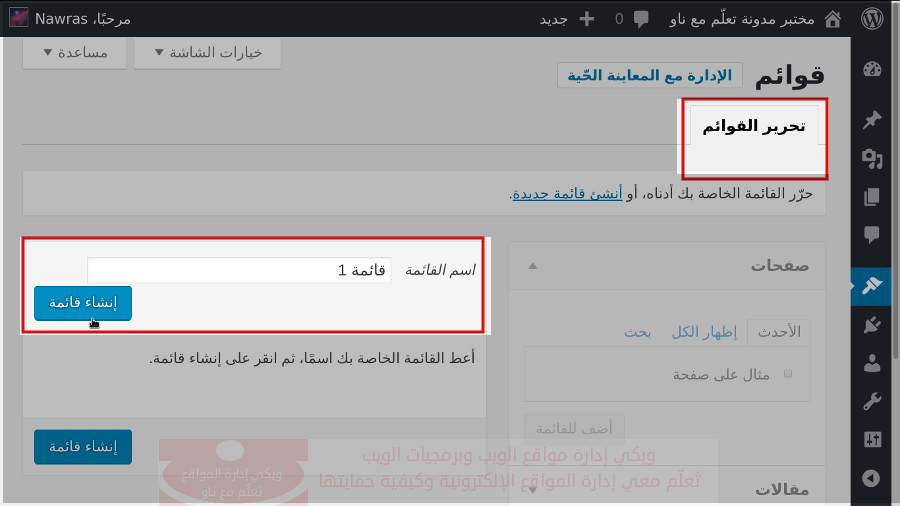
Task: Open Posts via the pushpin sidebar icon
Action: (x=871, y=120)
